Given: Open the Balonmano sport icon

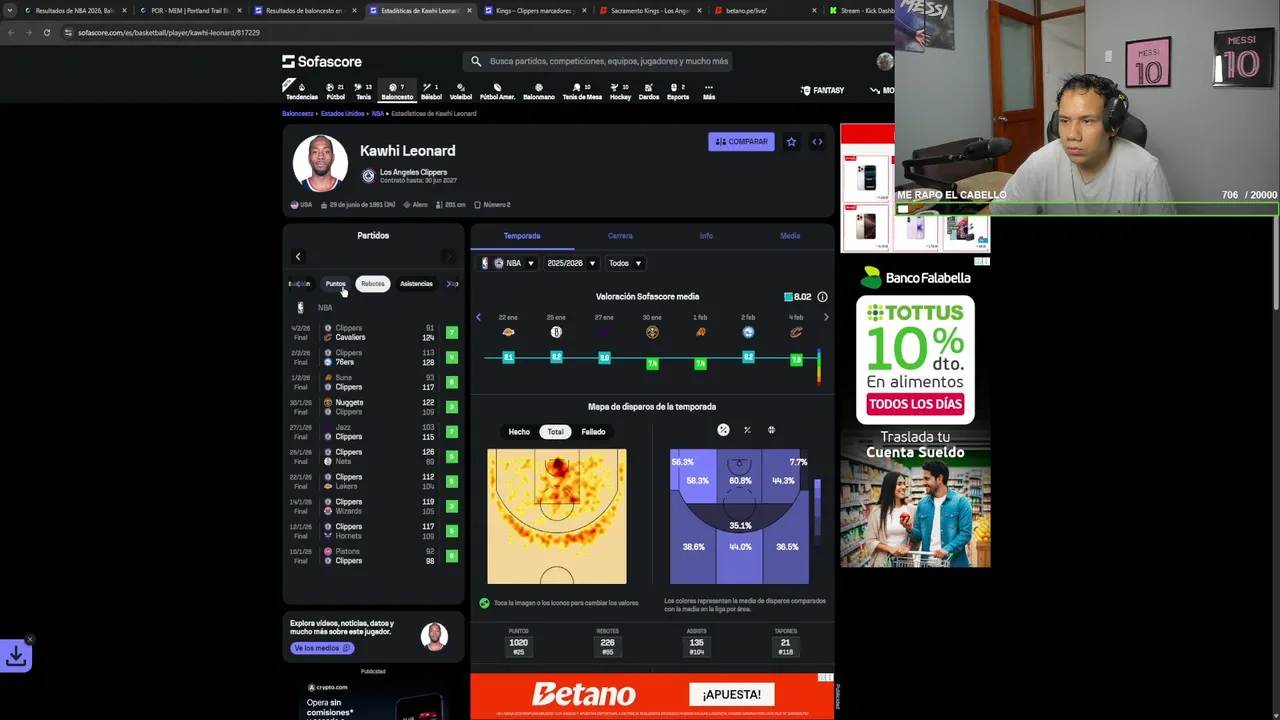Looking at the screenshot, I should 539,91.
